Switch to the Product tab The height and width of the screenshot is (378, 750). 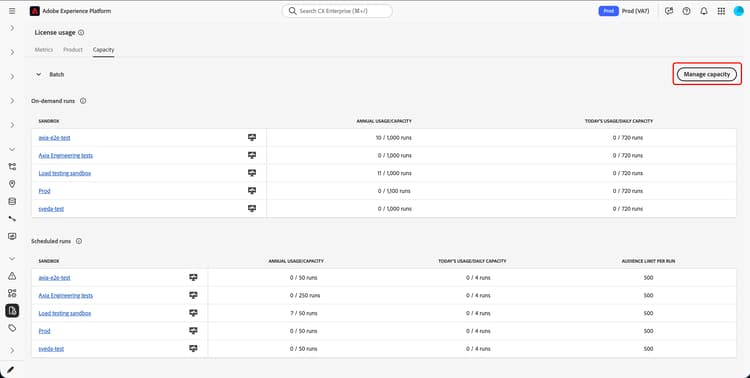tap(73, 50)
